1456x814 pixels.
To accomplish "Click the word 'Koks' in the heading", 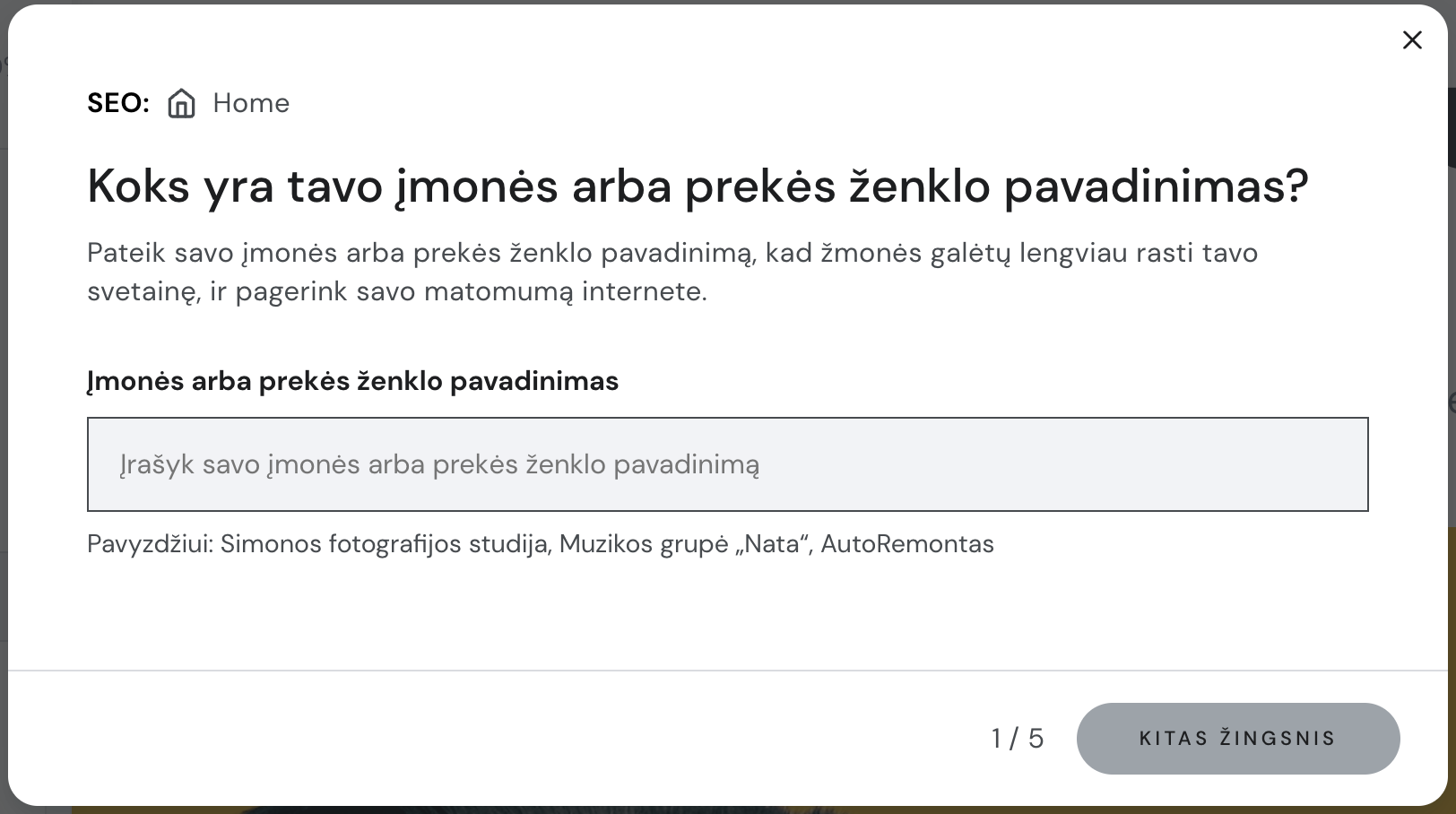I will [x=139, y=186].
